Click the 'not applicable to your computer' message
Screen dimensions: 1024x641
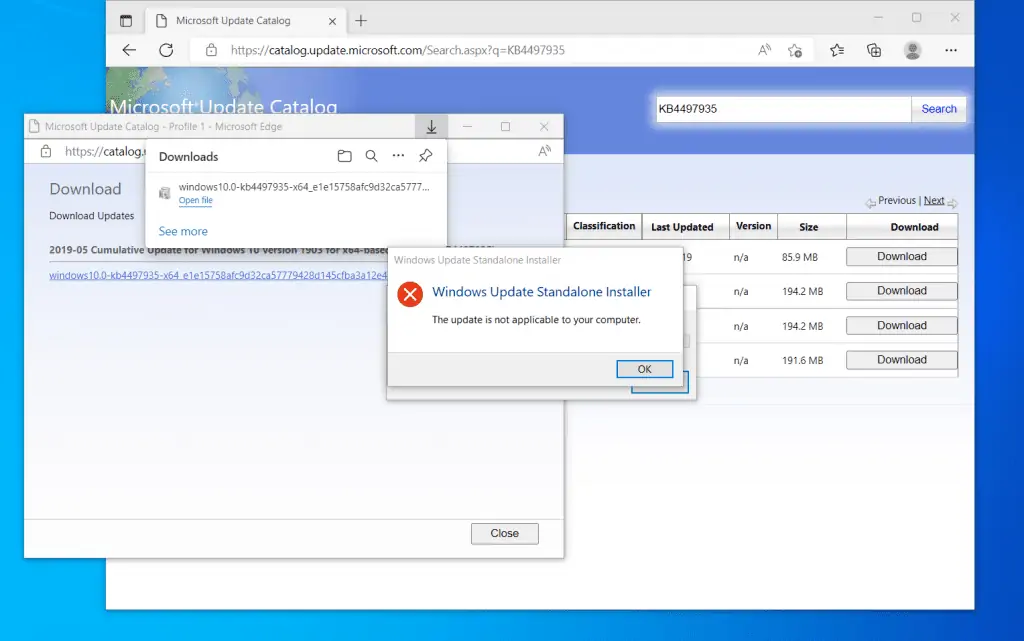(x=536, y=320)
